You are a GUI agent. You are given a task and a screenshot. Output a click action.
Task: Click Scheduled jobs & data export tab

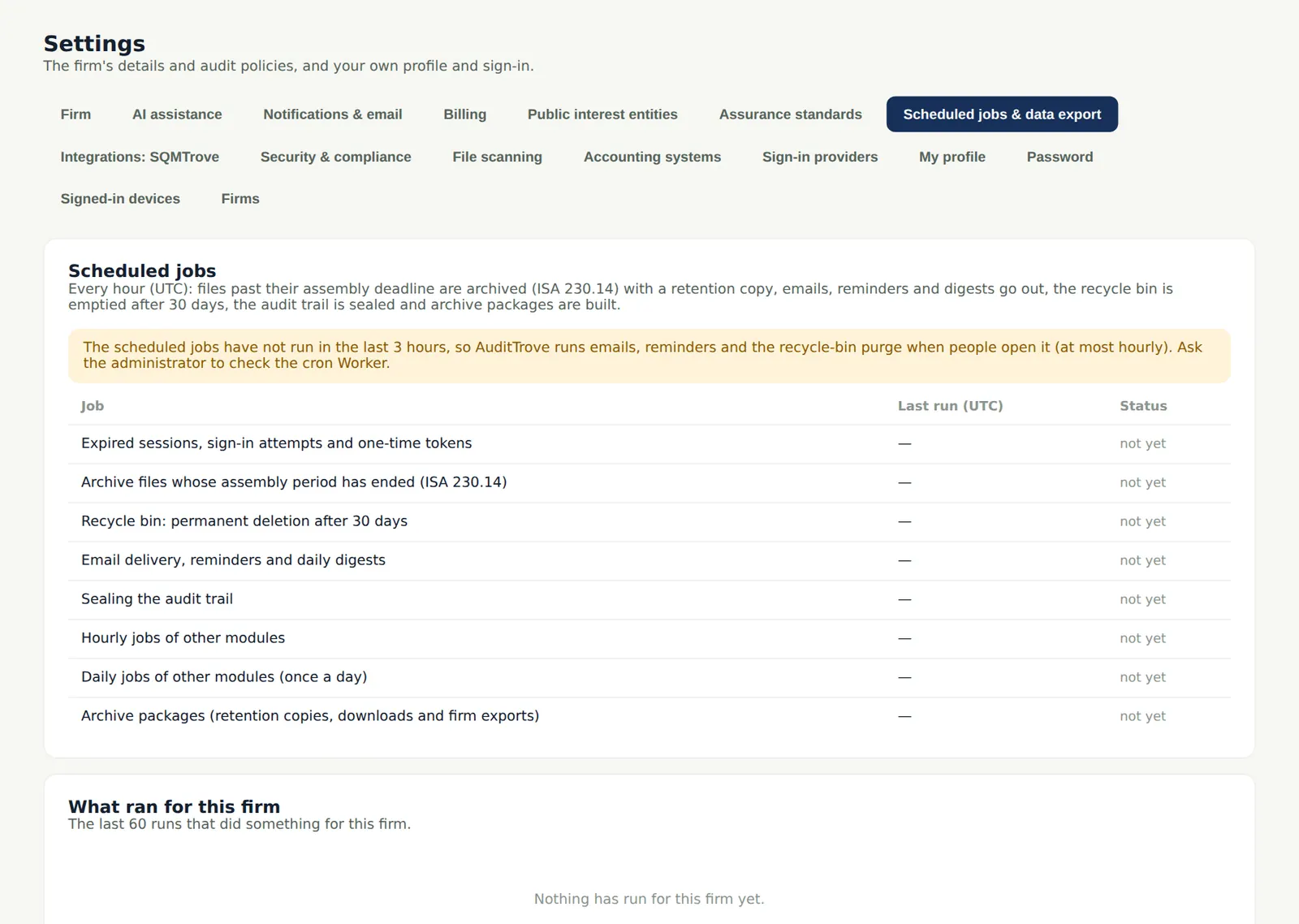point(1002,114)
